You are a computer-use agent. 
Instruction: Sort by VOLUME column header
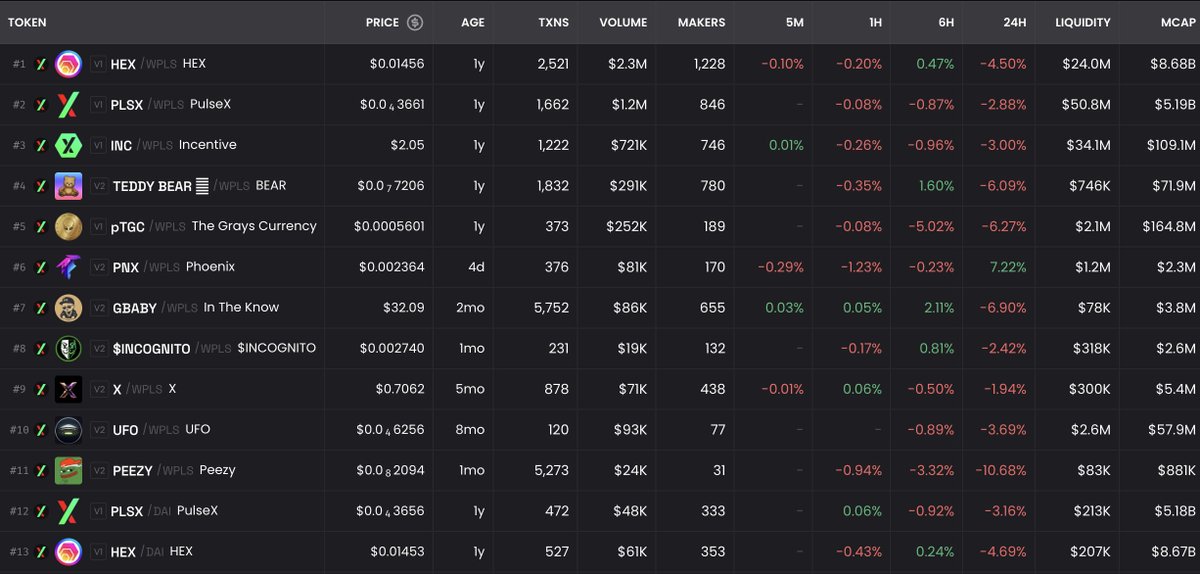(x=623, y=22)
